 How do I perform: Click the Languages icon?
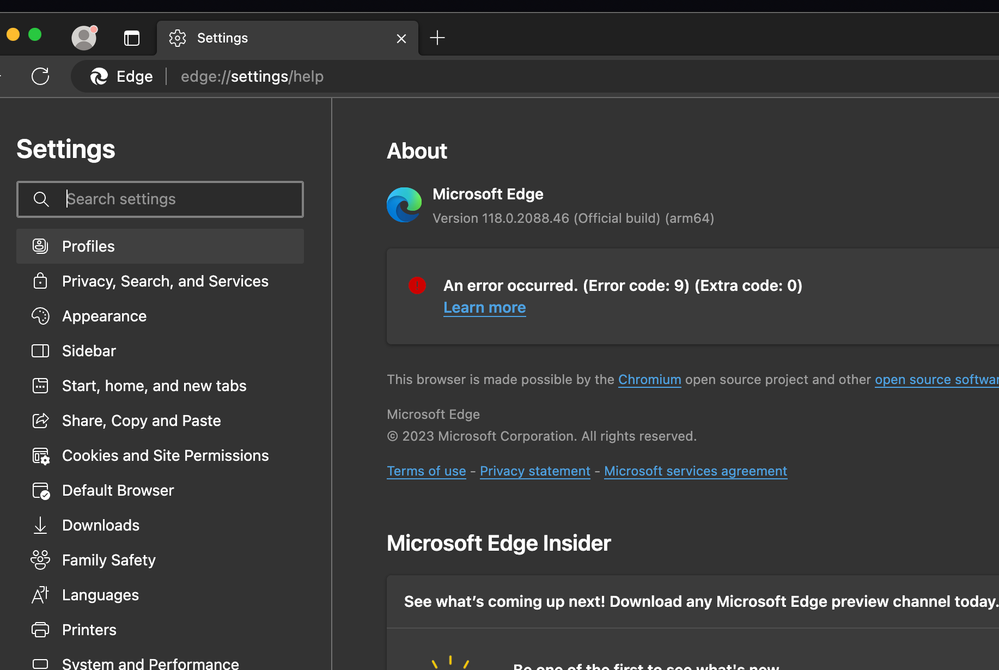(x=40, y=595)
